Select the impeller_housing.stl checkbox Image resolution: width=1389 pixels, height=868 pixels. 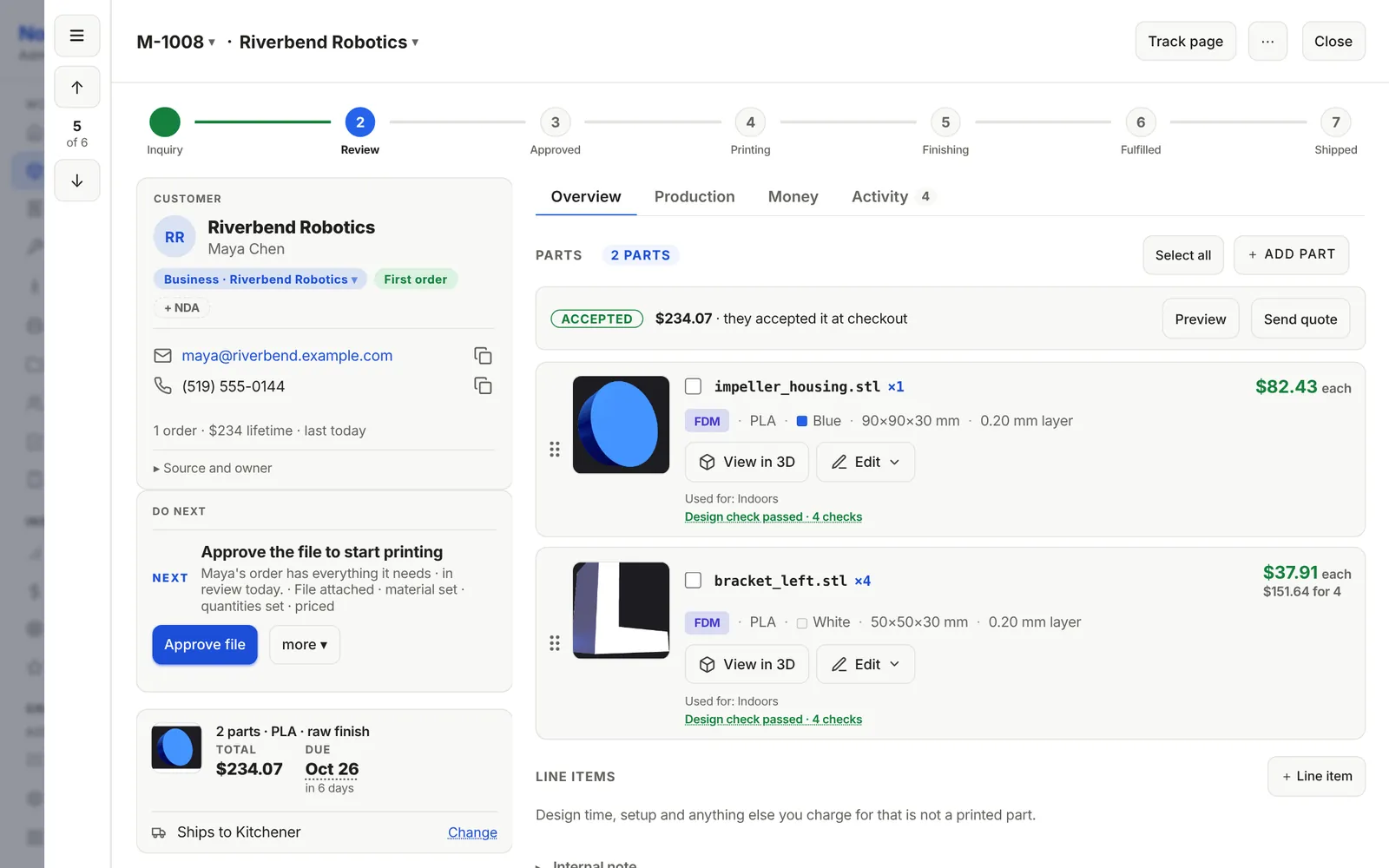pyautogui.click(x=693, y=386)
